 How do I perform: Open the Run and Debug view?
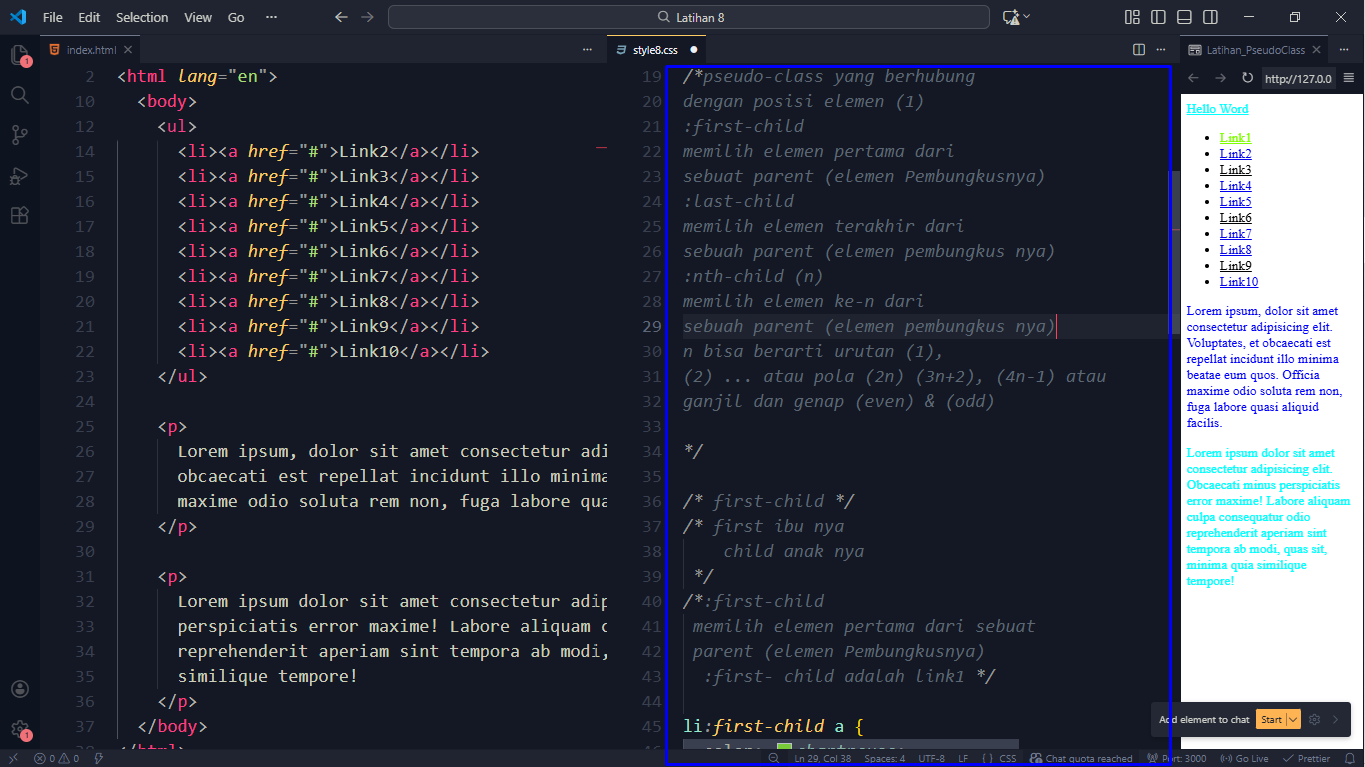tap(19, 175)
